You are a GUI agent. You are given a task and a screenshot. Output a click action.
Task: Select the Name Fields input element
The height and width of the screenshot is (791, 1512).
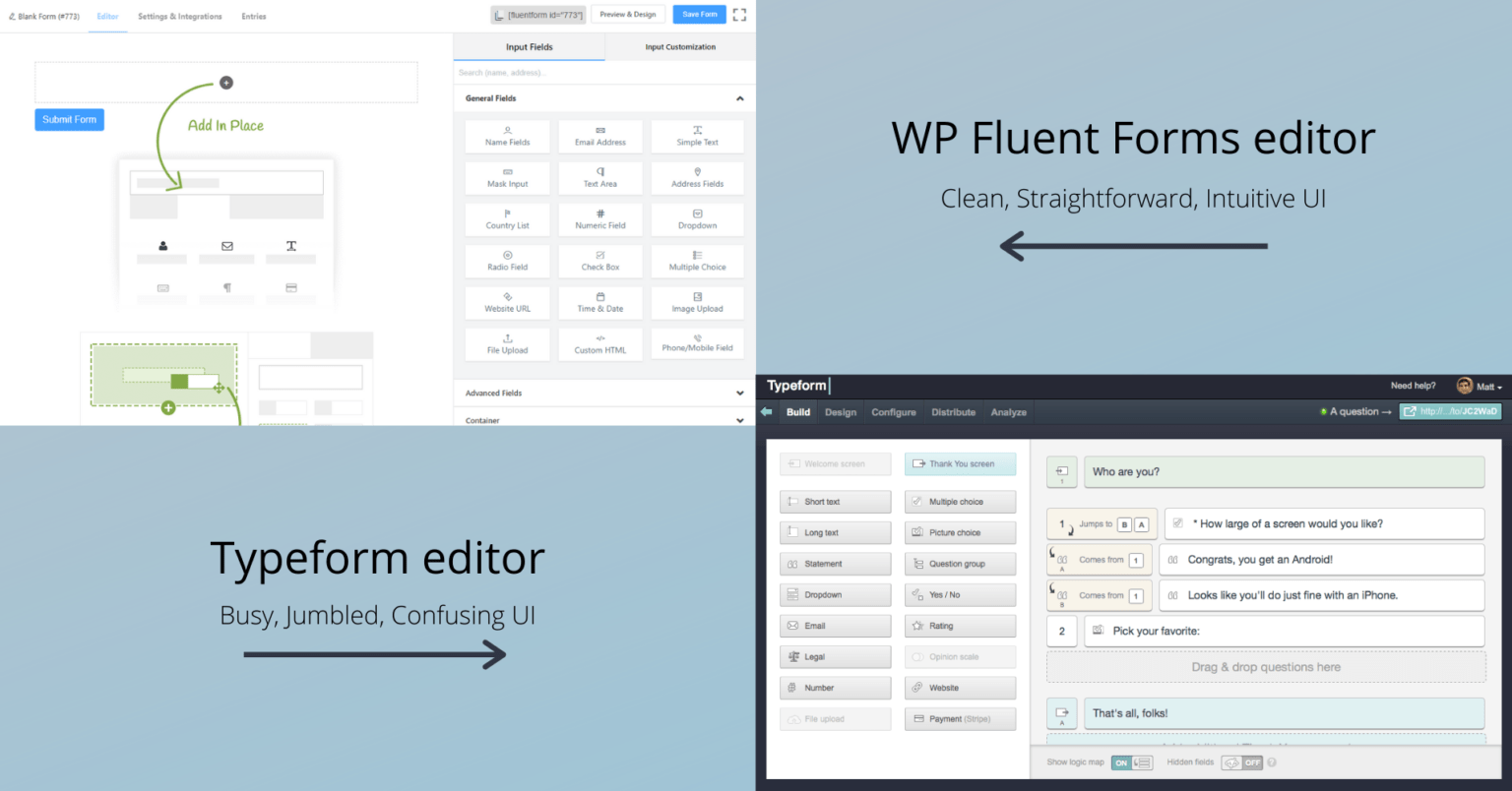[x=507, y=137]
